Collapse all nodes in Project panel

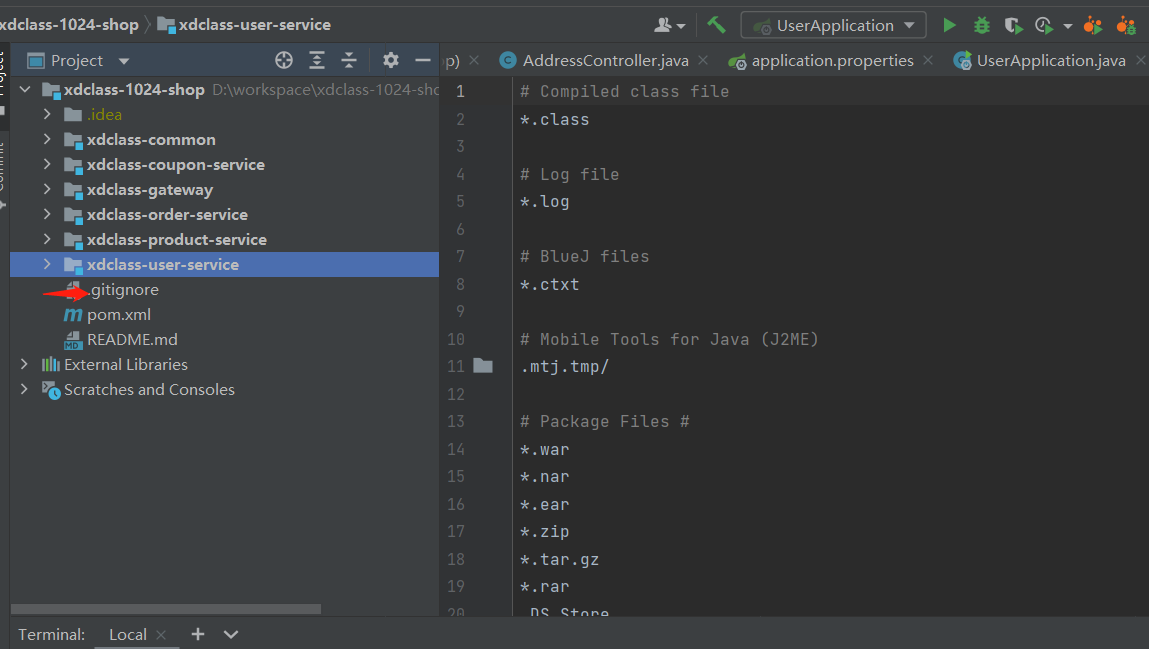pos(349,61)
